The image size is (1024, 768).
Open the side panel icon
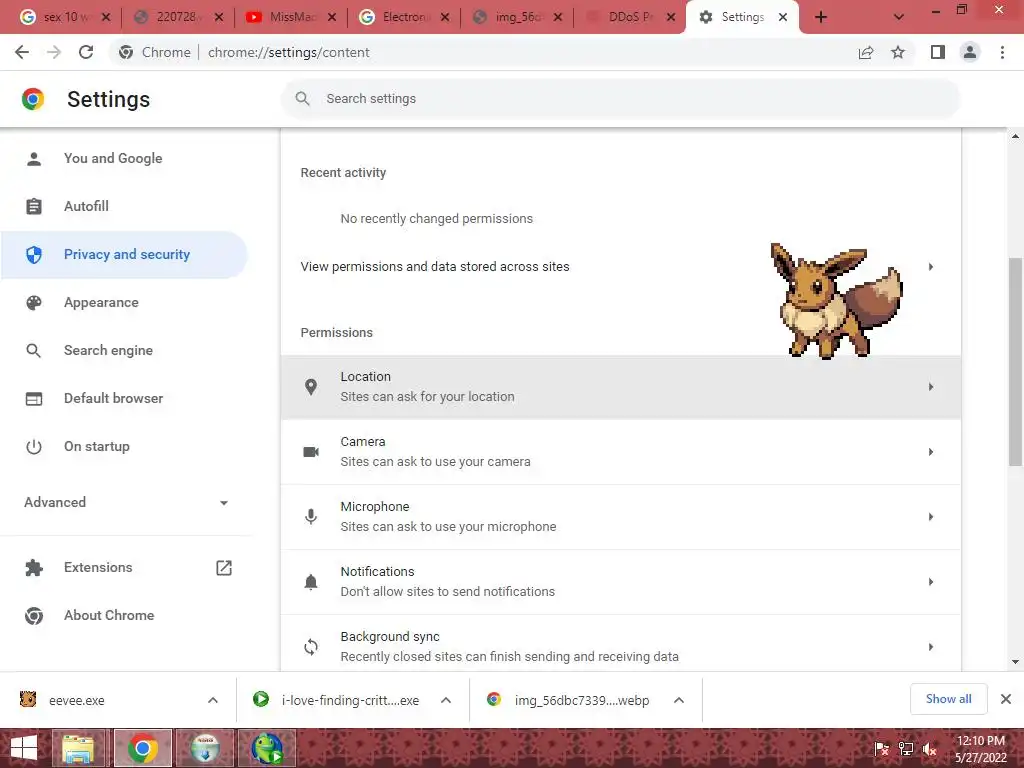(x=938, y=52)
